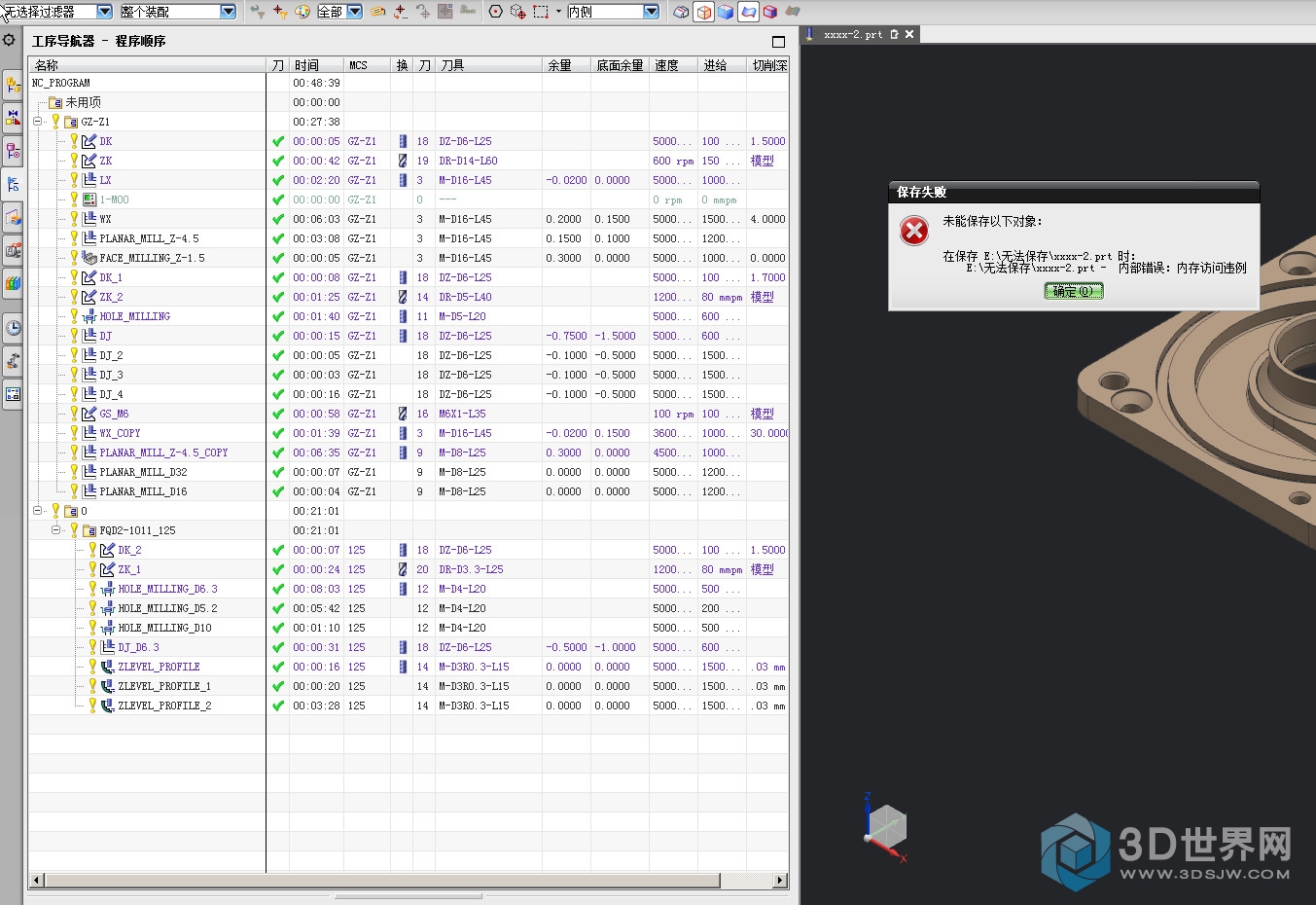This screenshot has height=905, width=1316.
Task: Collapse the program group named 0
Action: coord(37,511)
